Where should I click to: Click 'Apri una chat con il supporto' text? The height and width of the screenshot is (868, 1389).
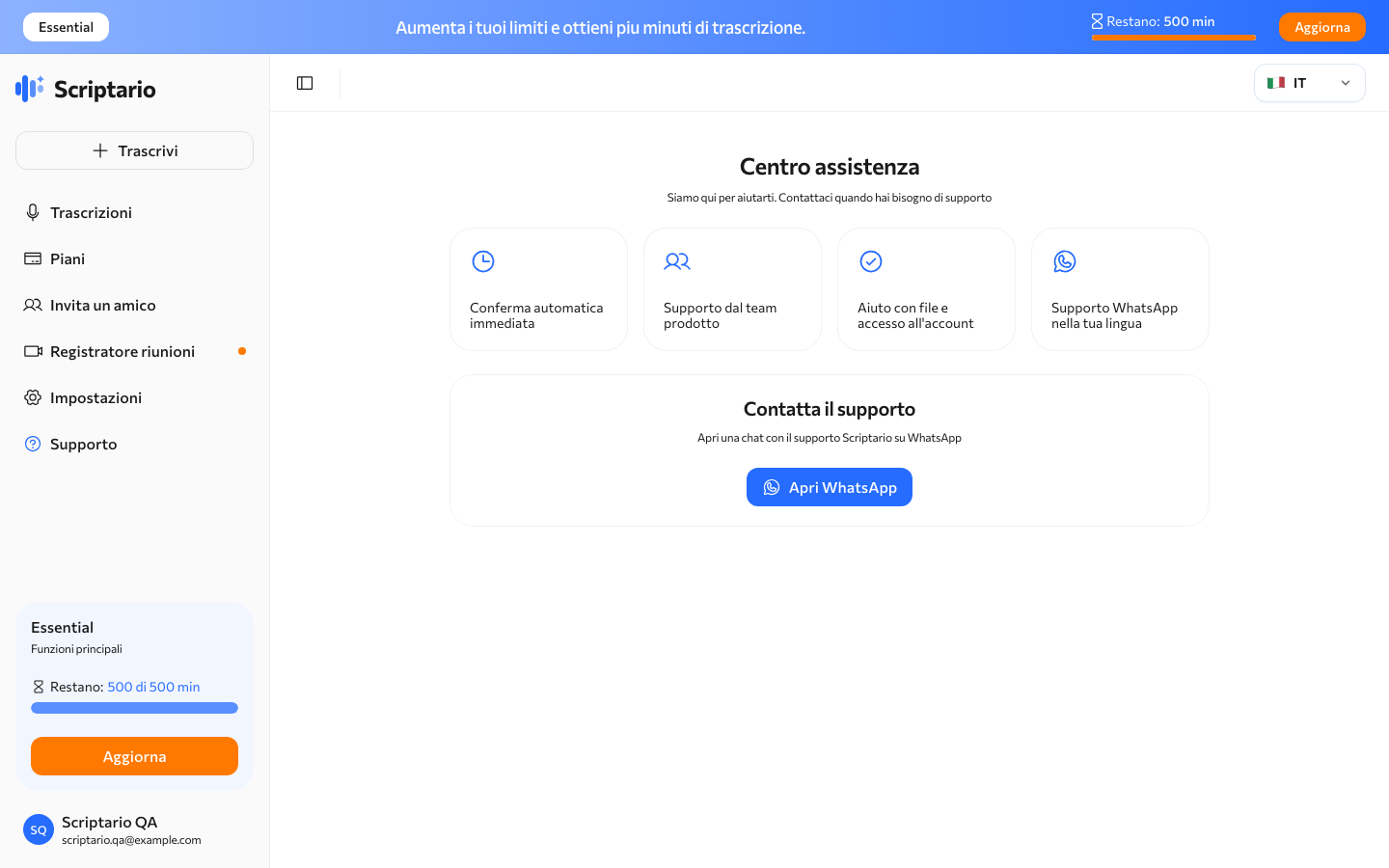[x=830, y=438]
